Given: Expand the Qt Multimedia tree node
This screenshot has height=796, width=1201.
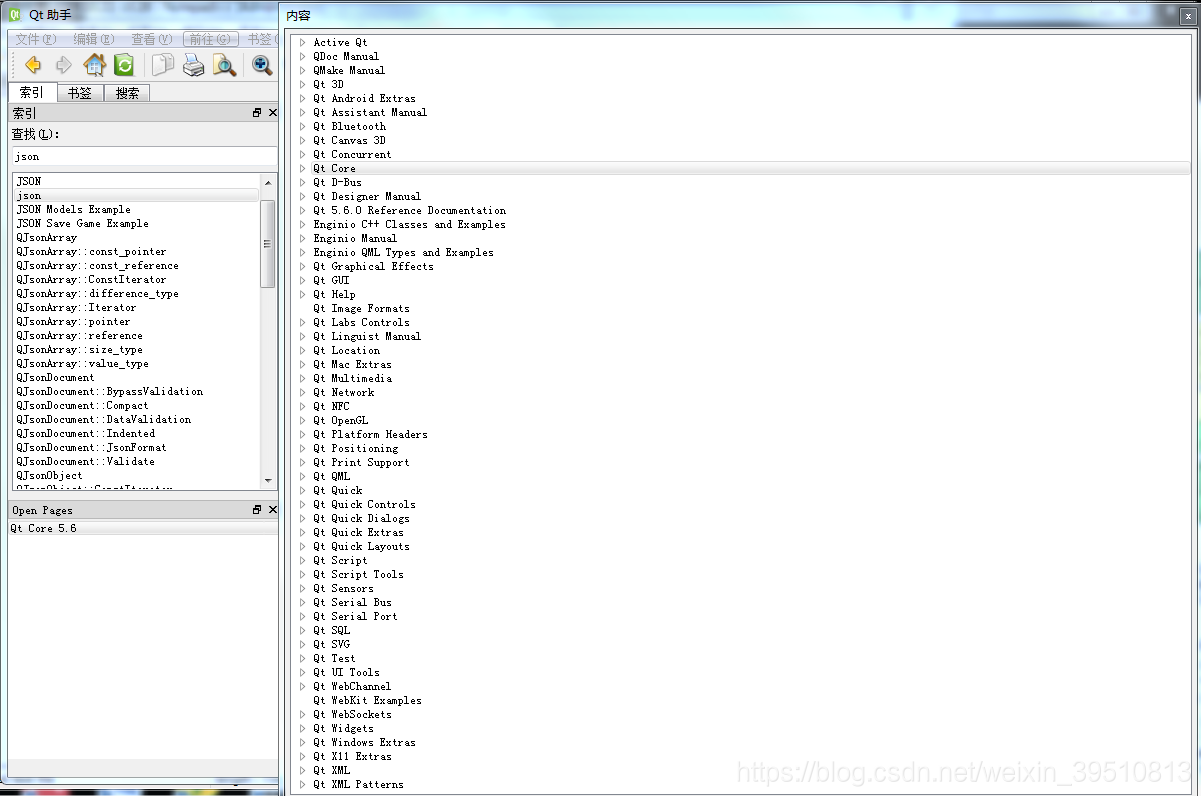Looking at the screenshot, I should click(302, 378).
